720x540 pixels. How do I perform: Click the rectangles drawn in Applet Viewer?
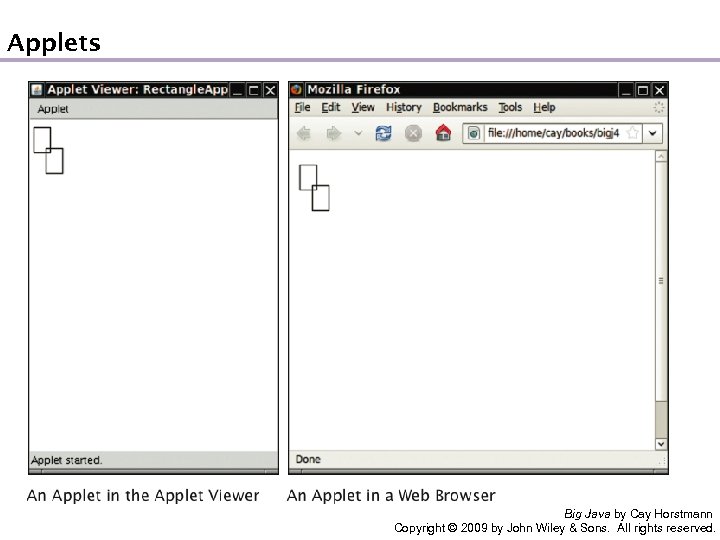(x=48, y=151)
